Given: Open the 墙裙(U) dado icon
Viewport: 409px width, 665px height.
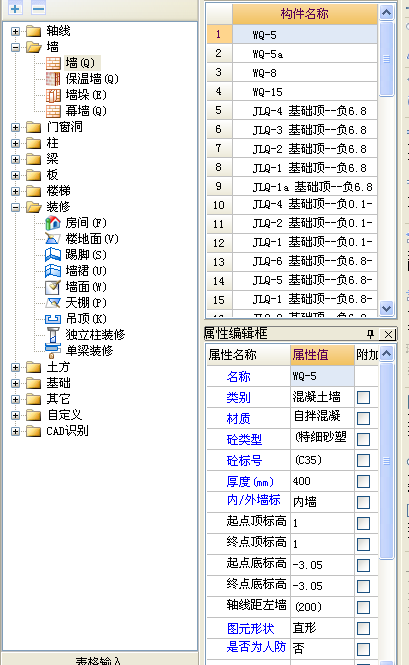Looking at the screenshot, I should coord(53,271).
